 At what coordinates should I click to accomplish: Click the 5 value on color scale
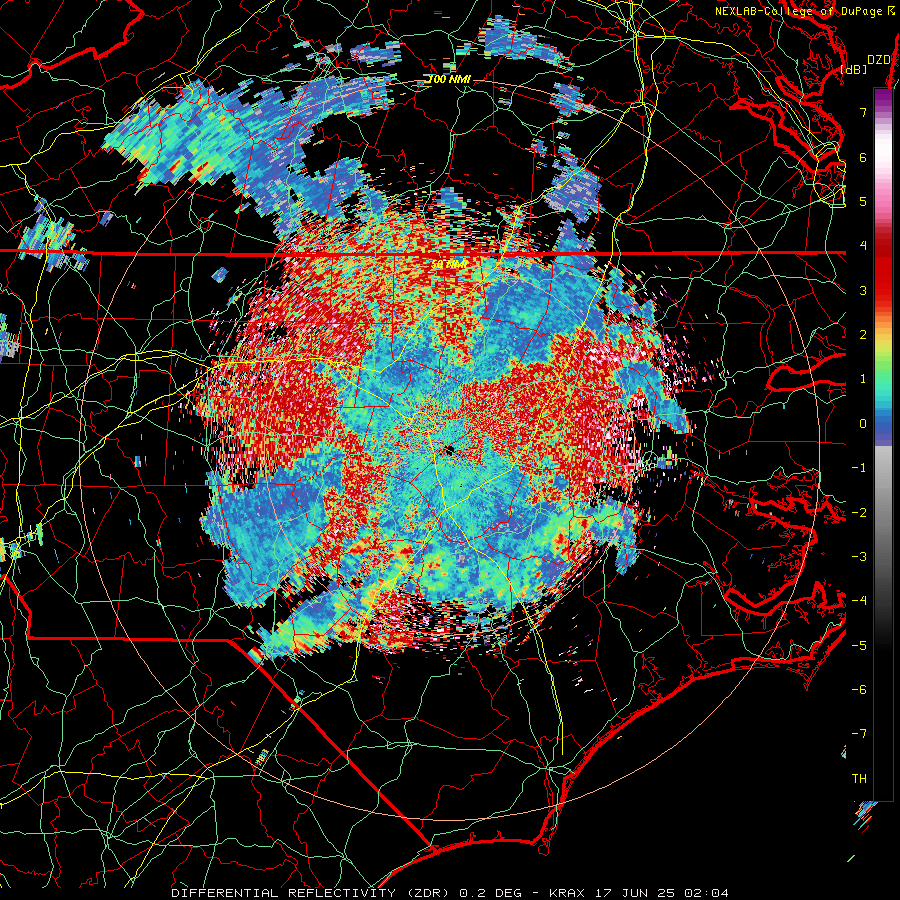(x=863, y=201)
